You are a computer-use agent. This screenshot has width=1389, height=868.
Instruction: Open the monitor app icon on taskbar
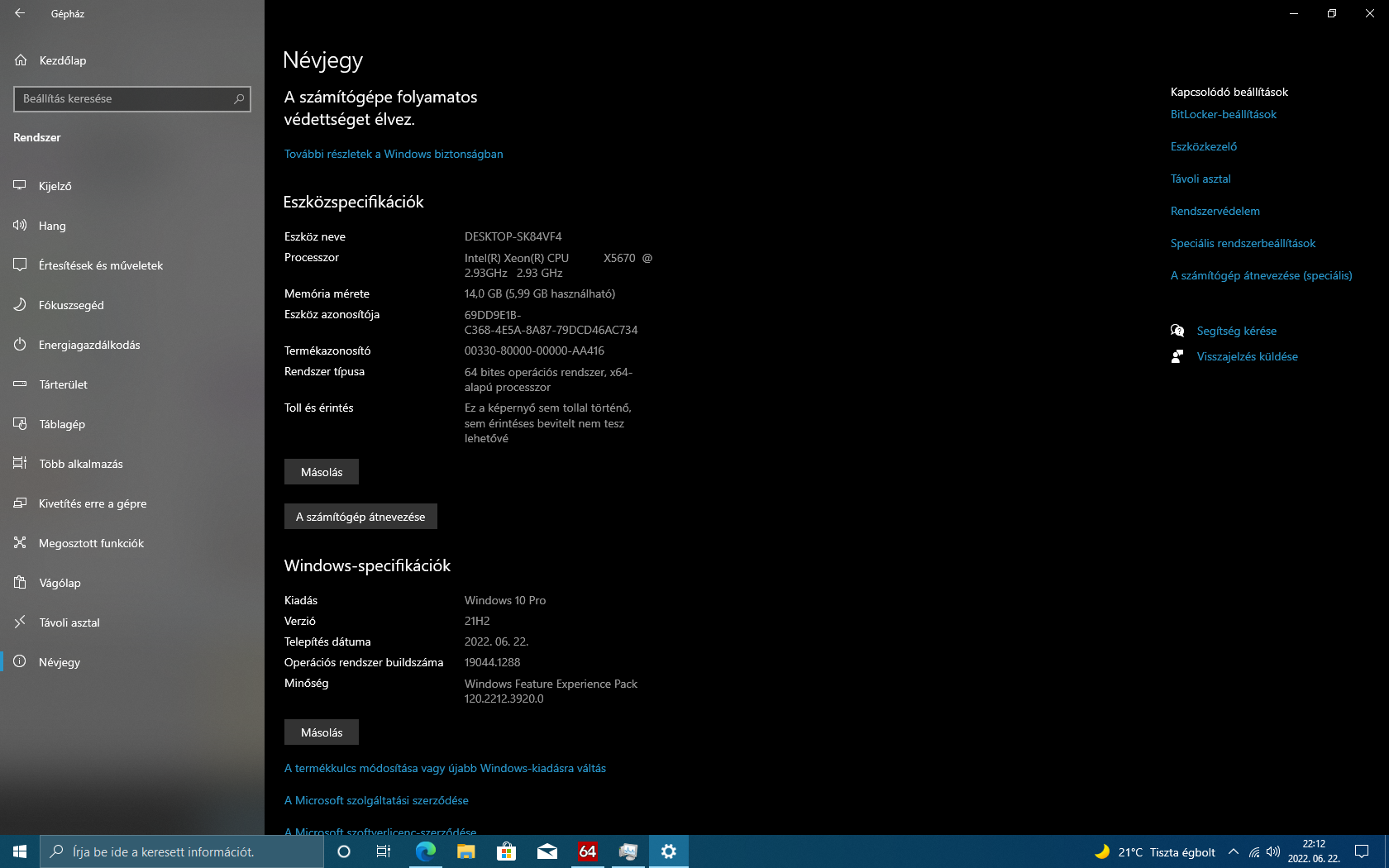point(628,851)
